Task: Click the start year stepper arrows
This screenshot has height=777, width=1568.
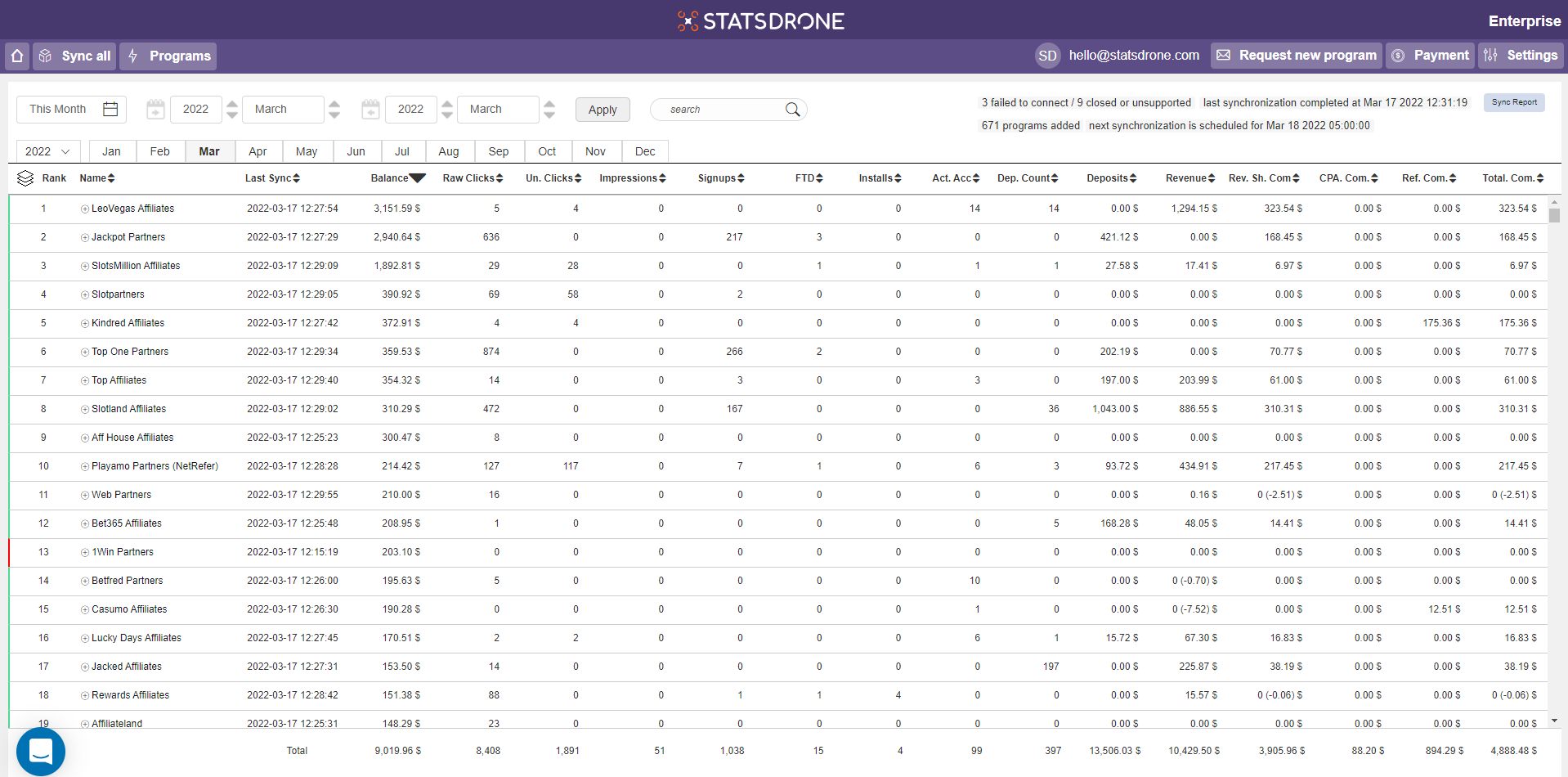Action: point(232,109)
